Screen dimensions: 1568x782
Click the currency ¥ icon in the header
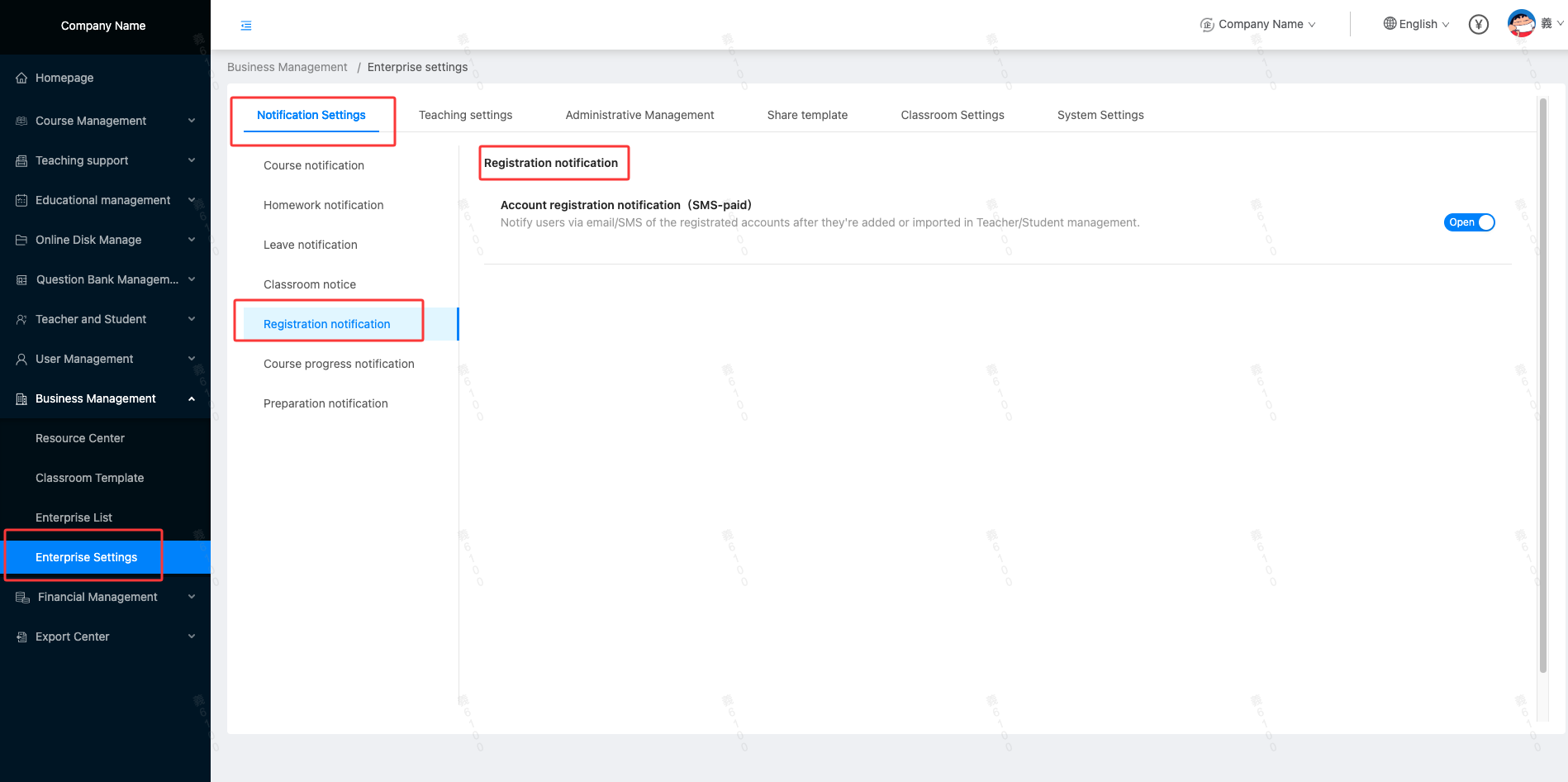pyautogui.click(x=1478, y=24)
